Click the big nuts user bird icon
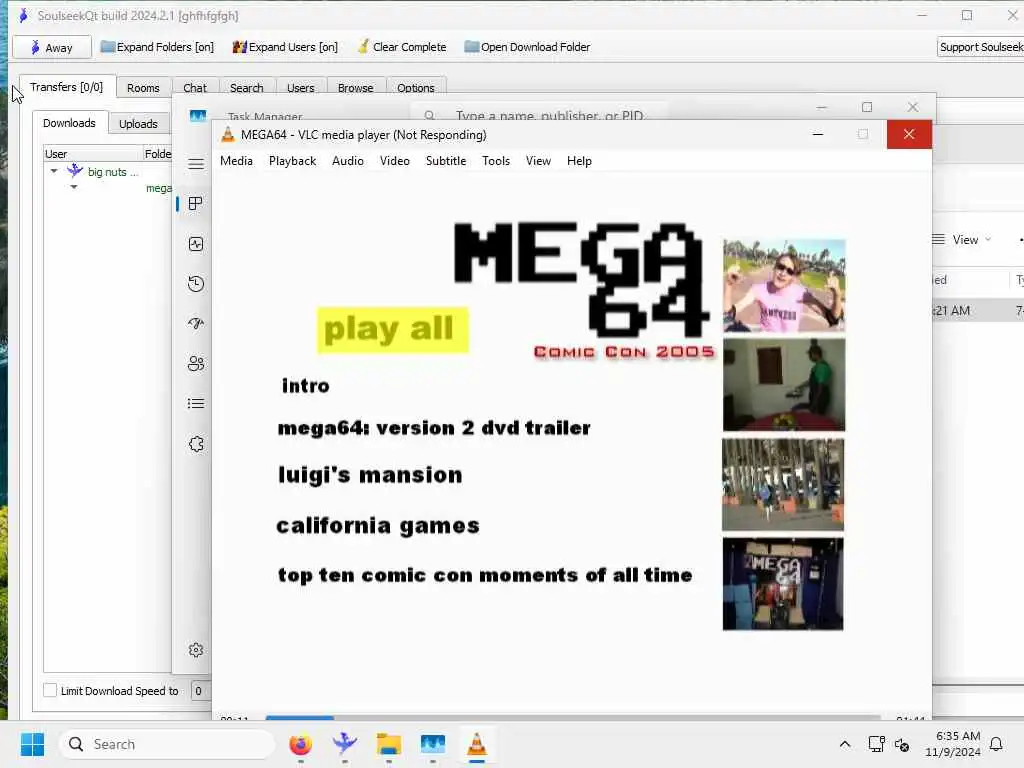The height and width of the screenshot is (768, 1024). (74, 171)
